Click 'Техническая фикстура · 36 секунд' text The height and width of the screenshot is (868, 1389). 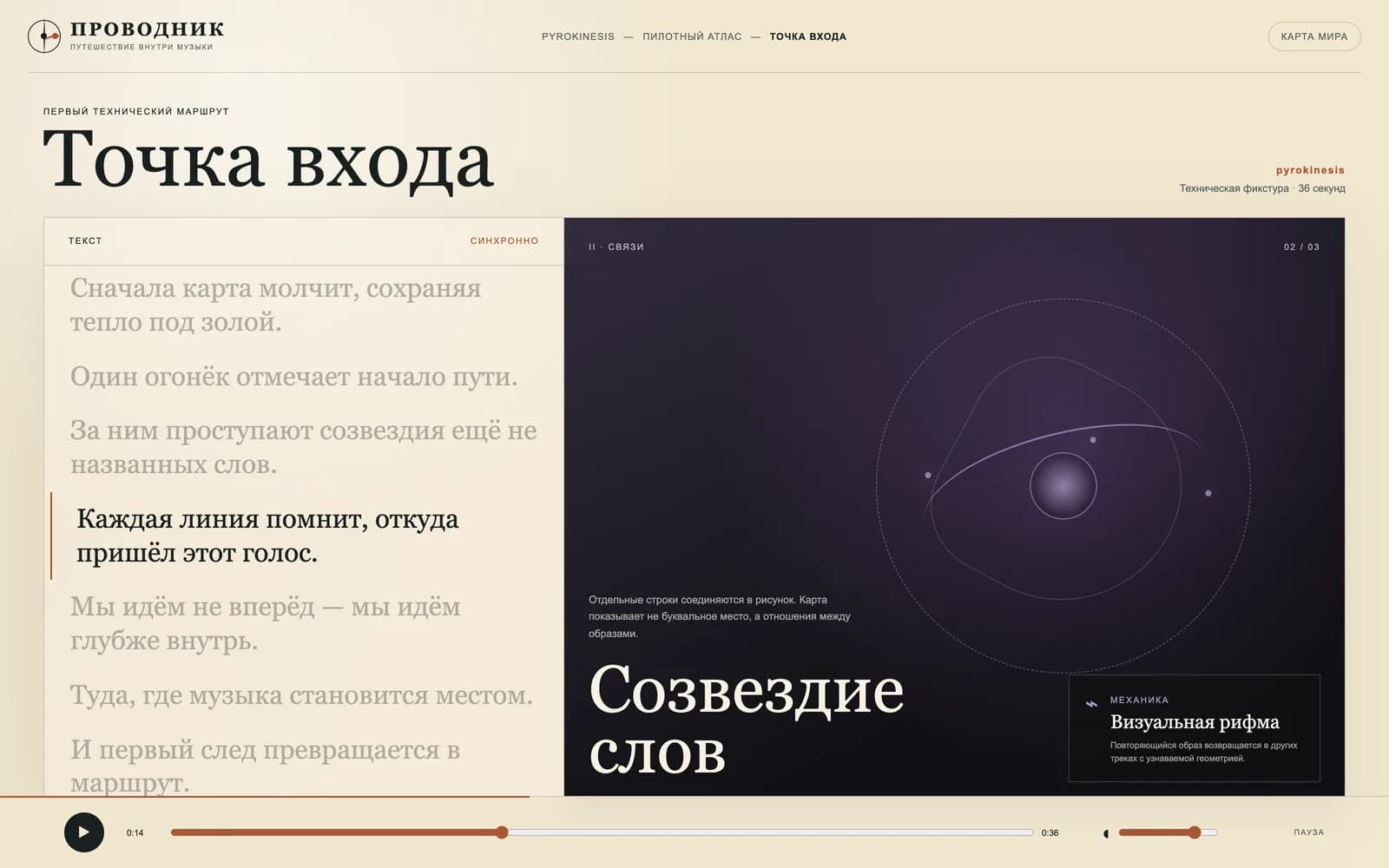click(1261, 188)
